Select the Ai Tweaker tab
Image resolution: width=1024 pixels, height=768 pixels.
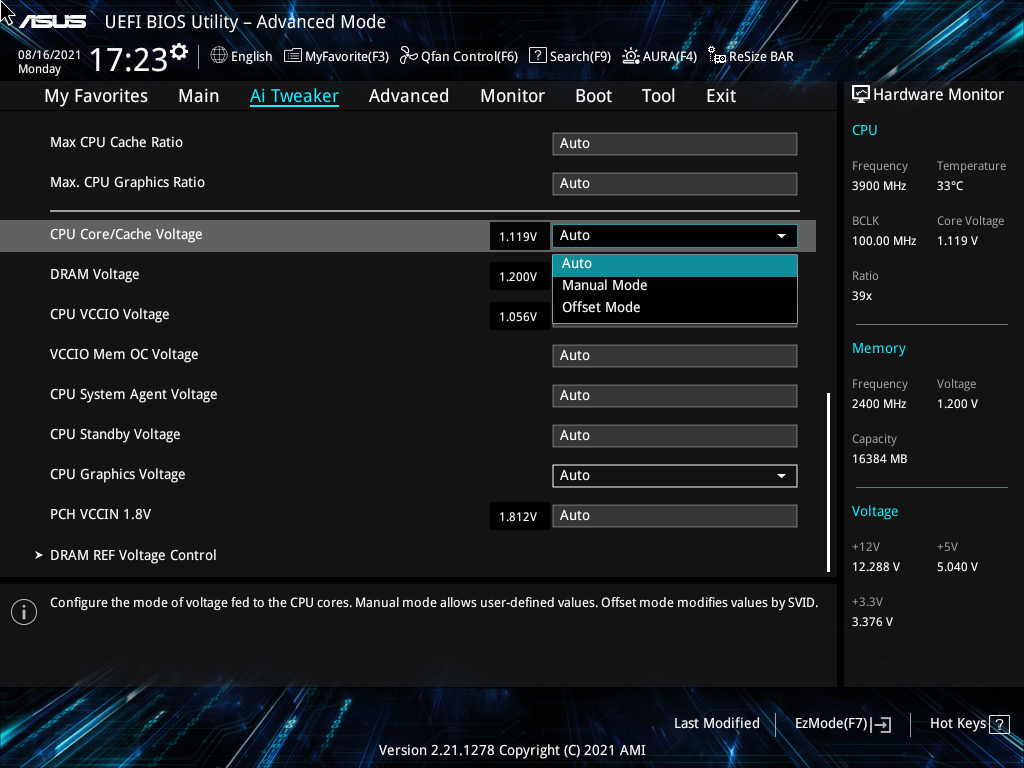coord(294,96)
